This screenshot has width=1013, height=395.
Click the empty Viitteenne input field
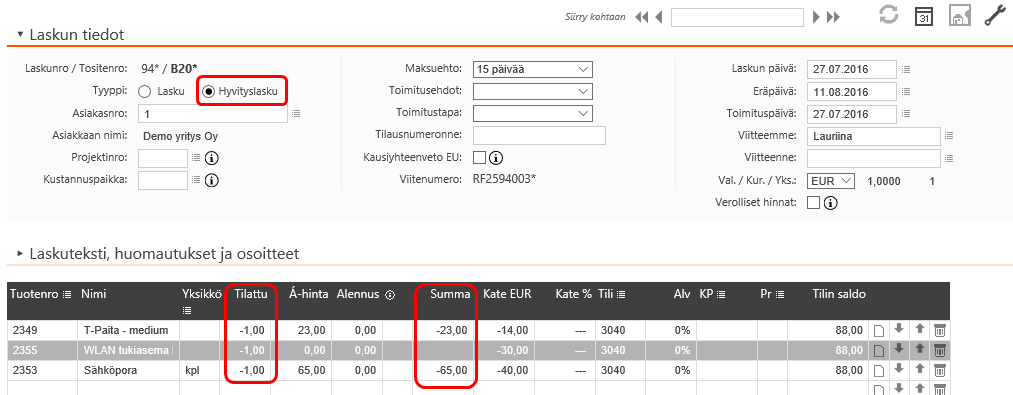(x=874, y=158)
